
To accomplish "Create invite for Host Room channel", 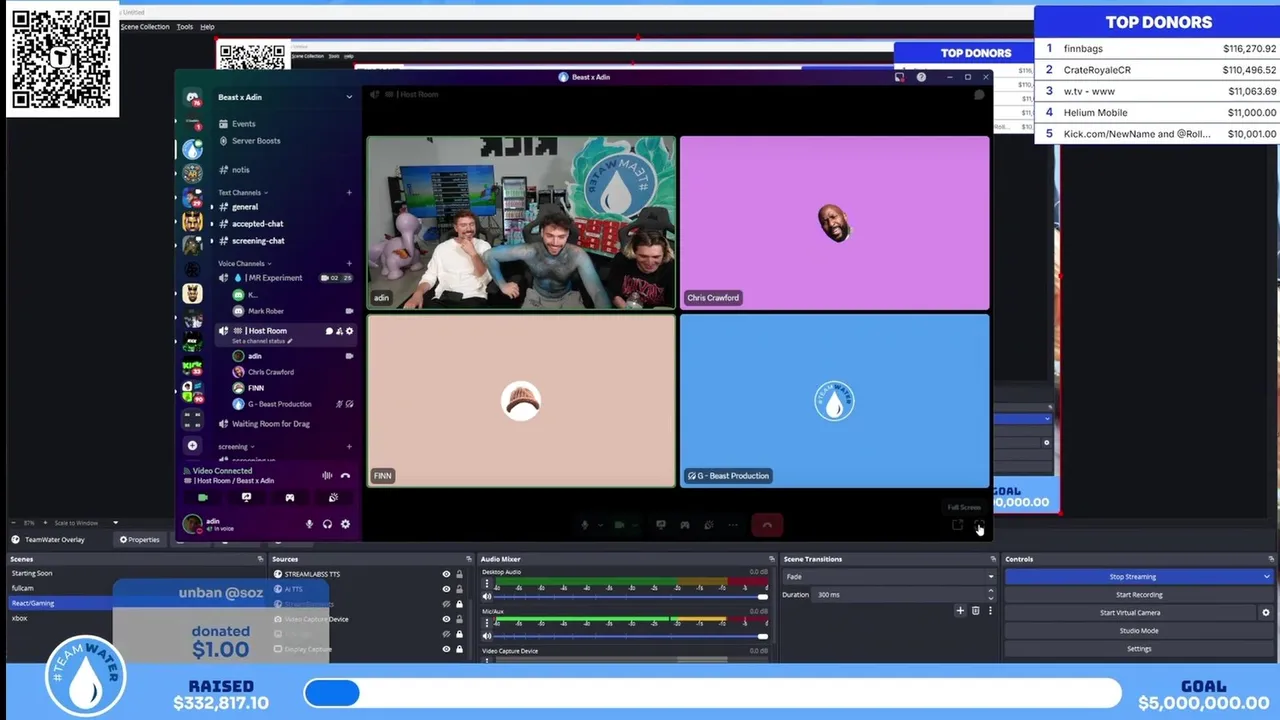I will coord(339,331).
